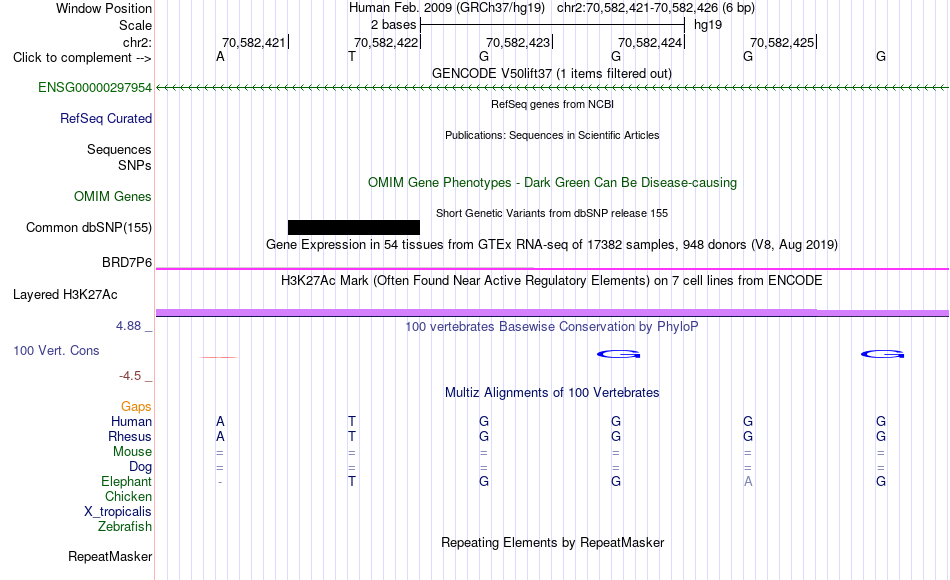This screenshot has height=580, width=950.
Task: Click 'RefSeq genes from NCBI' title
Action: click(552, 104)
